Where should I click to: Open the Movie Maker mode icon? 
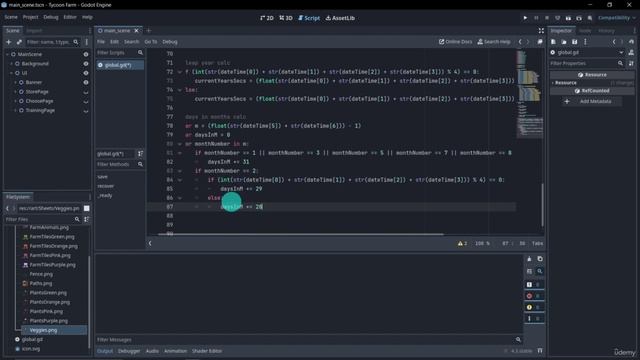click(x=590, y=18)
